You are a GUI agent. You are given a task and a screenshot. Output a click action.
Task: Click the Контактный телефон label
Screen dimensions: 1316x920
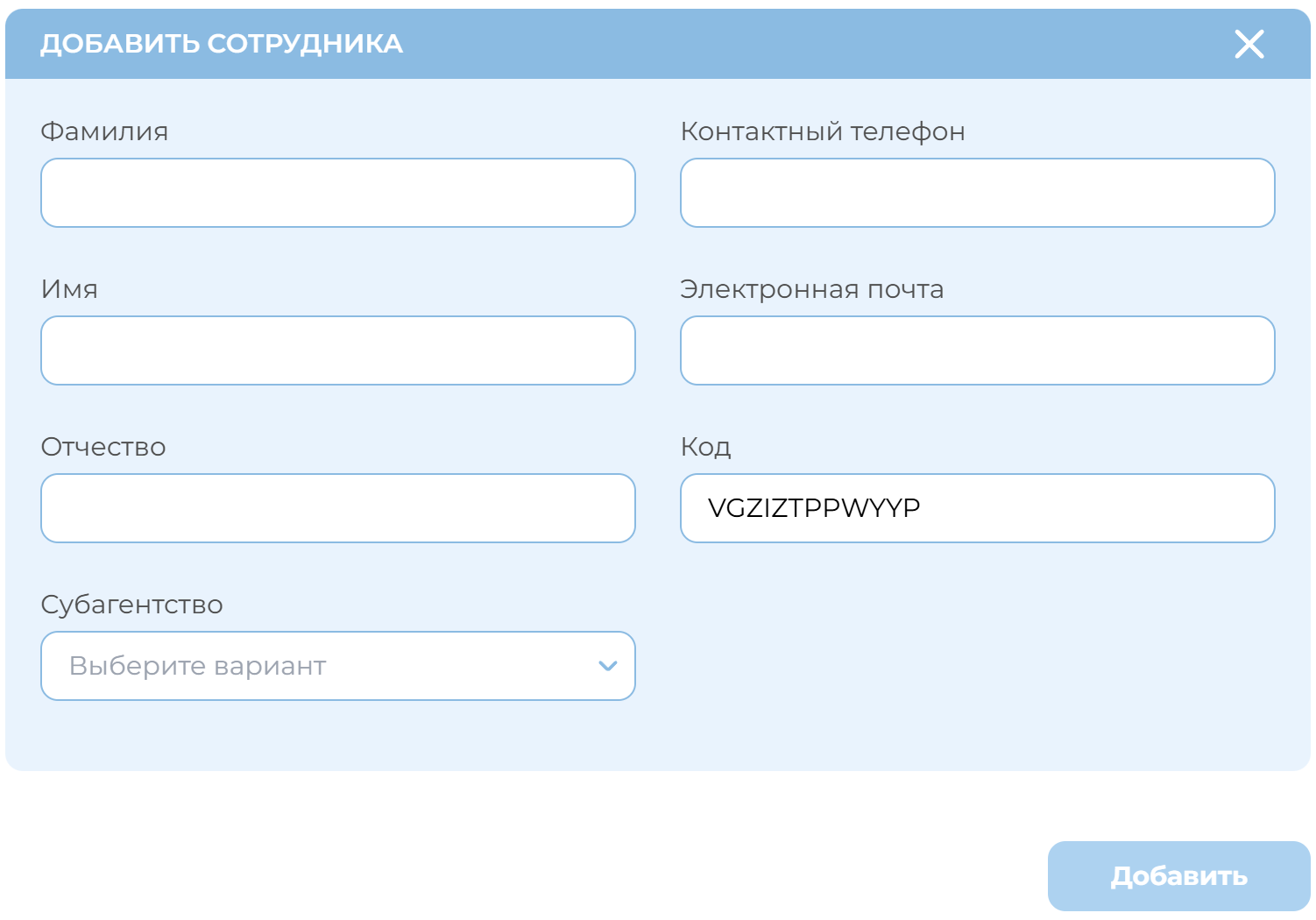tap(822, 131)
